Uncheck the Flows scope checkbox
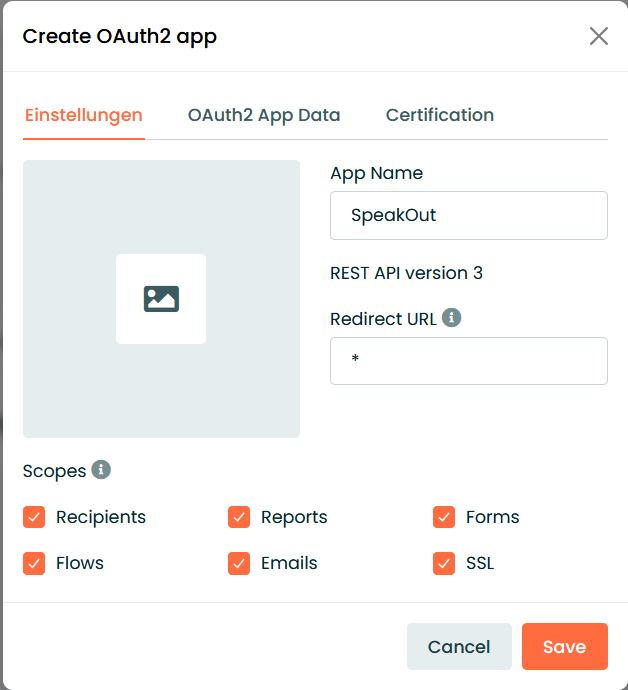 34,563
